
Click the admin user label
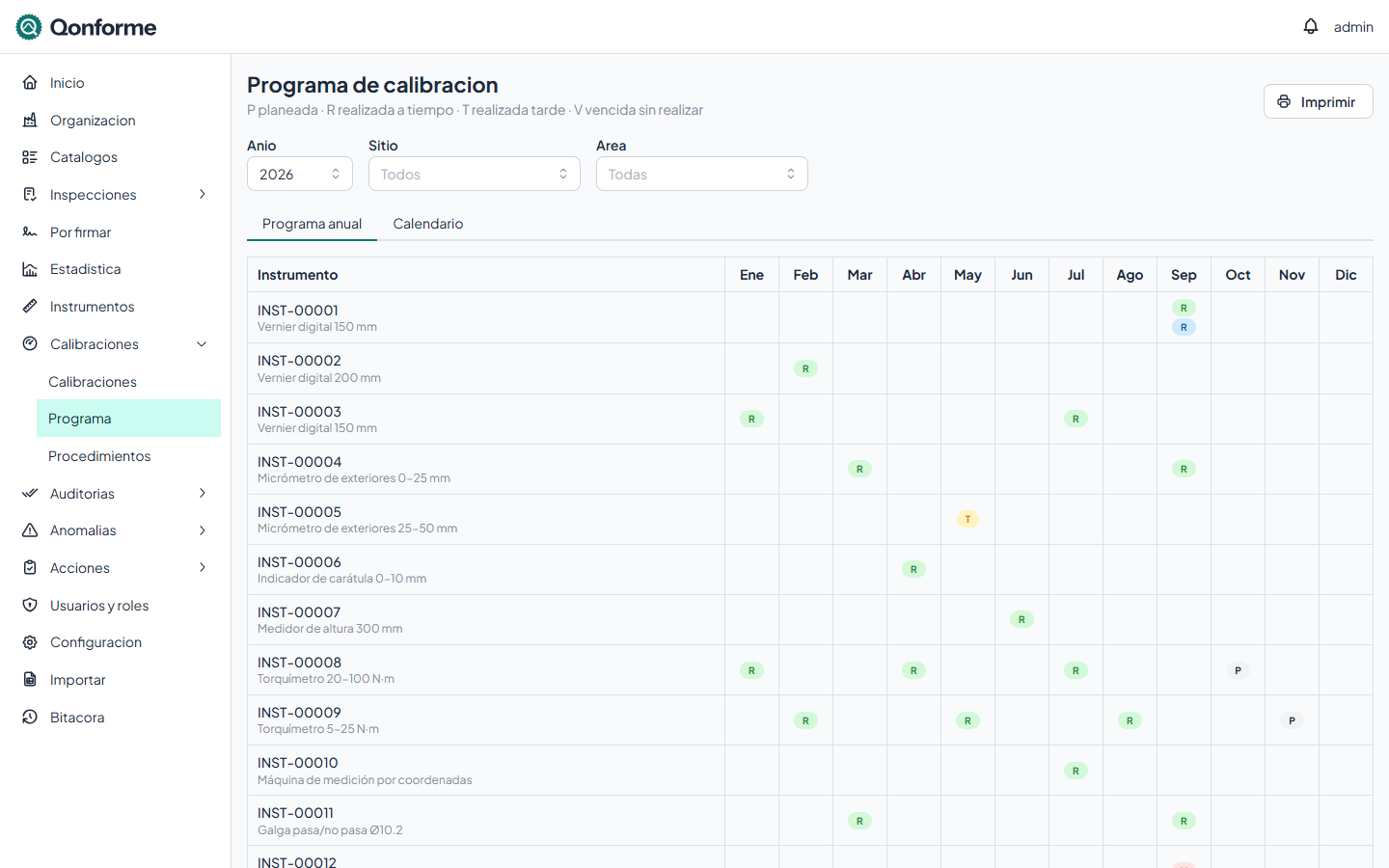[x=1353, y=27]
